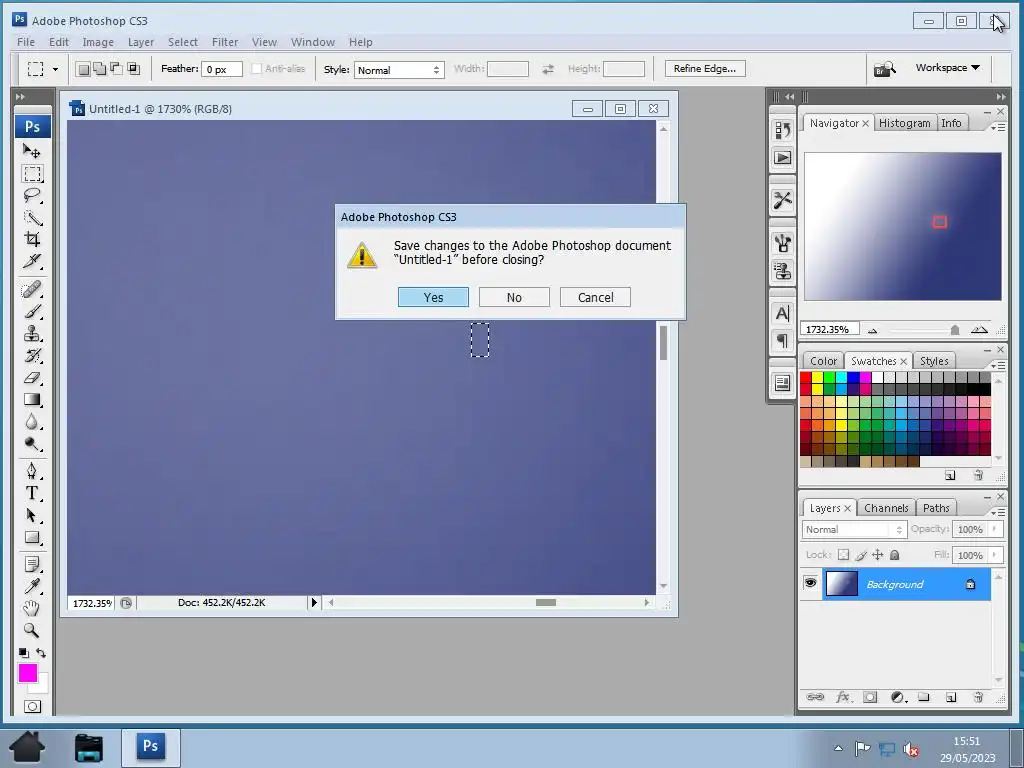Select the Eraser tool
Viewport: 1024px width, 768px height.
[31, 378]
